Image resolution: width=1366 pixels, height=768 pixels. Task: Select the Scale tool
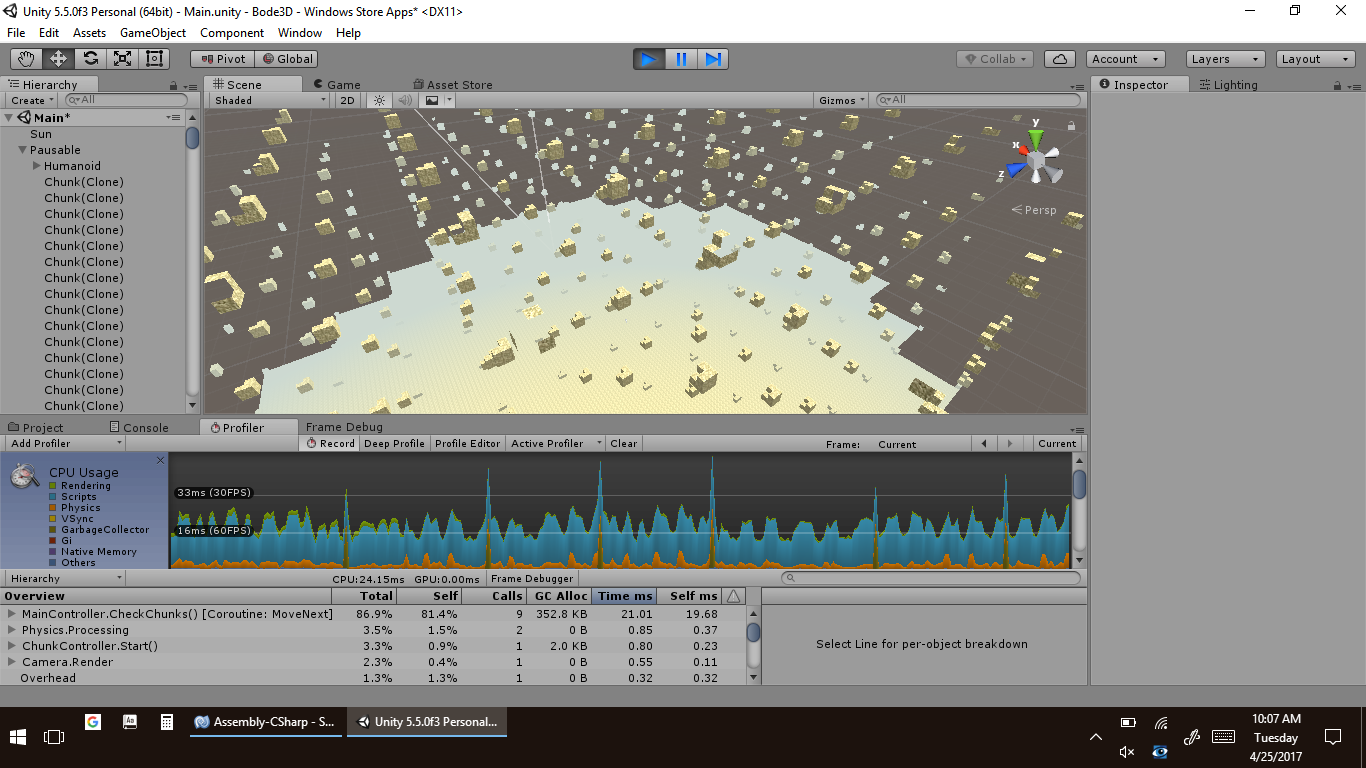[x=123, y=59]
